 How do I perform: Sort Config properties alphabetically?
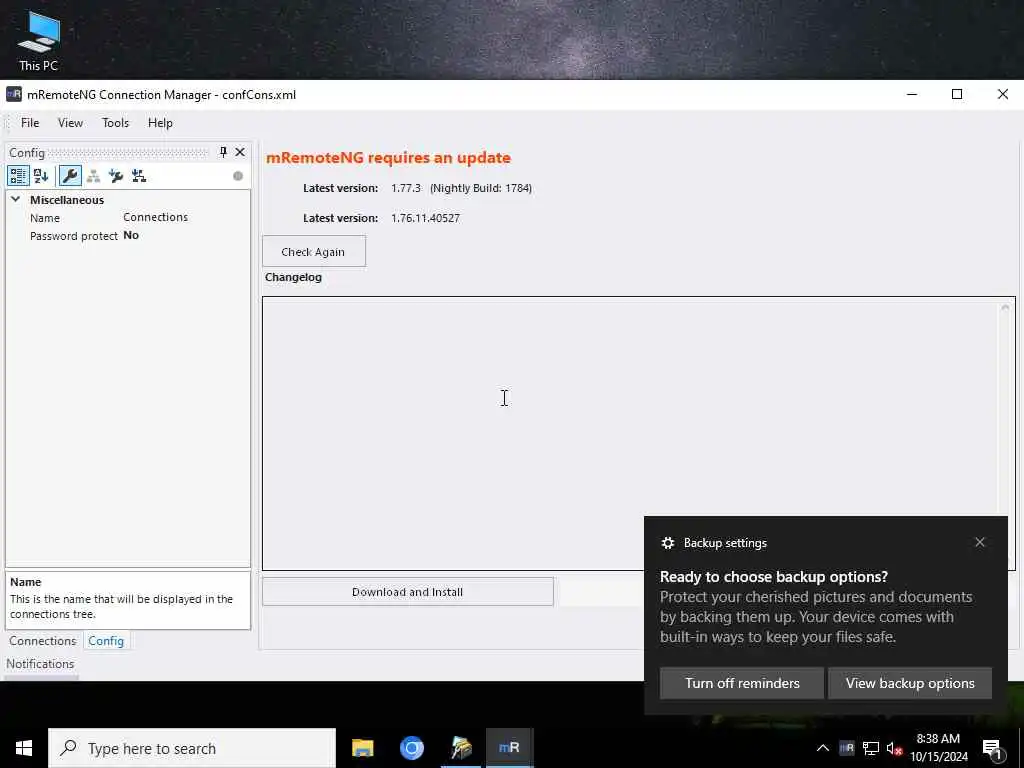click(x=41, y=176)
